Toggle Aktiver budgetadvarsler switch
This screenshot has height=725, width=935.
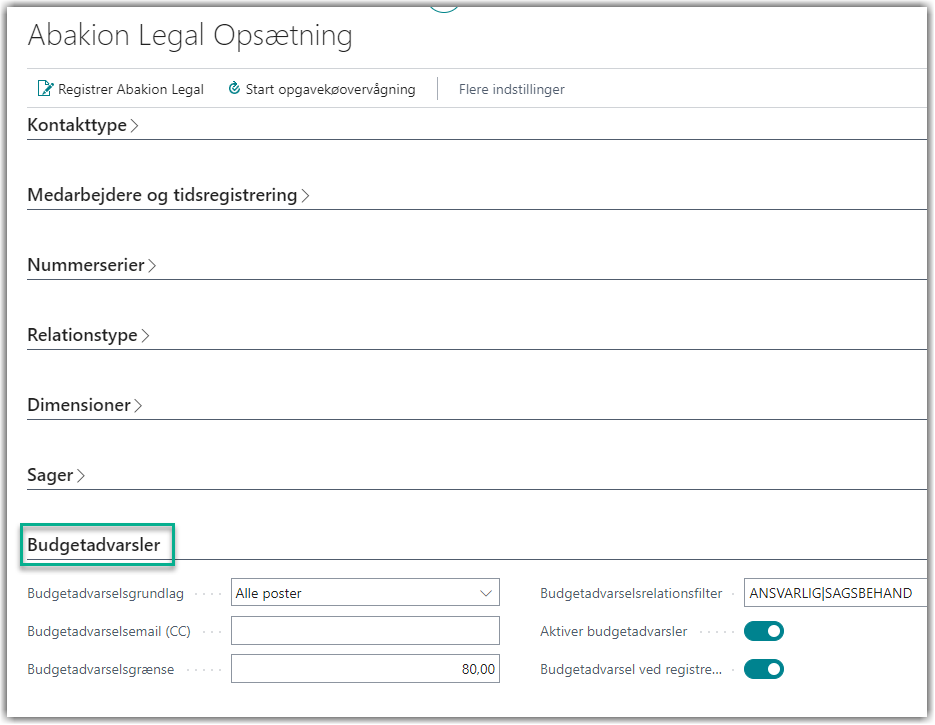764,631
